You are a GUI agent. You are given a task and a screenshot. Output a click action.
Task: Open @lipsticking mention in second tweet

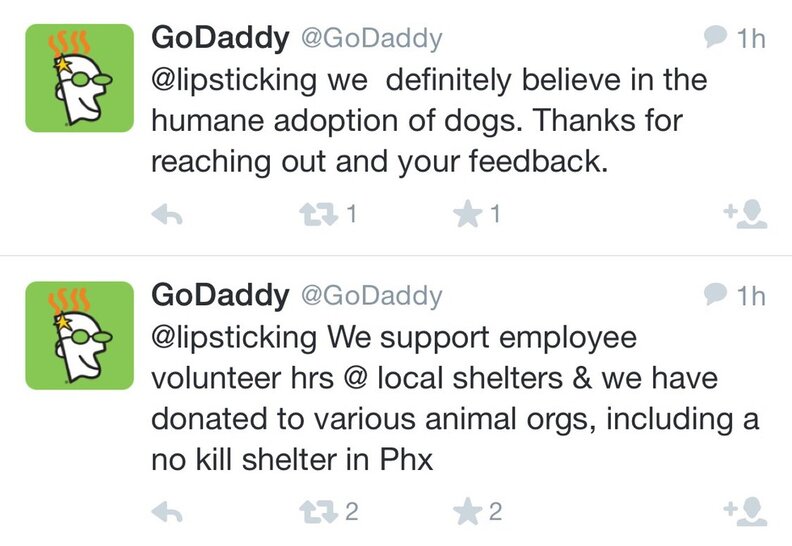click(x=234, y=337)
